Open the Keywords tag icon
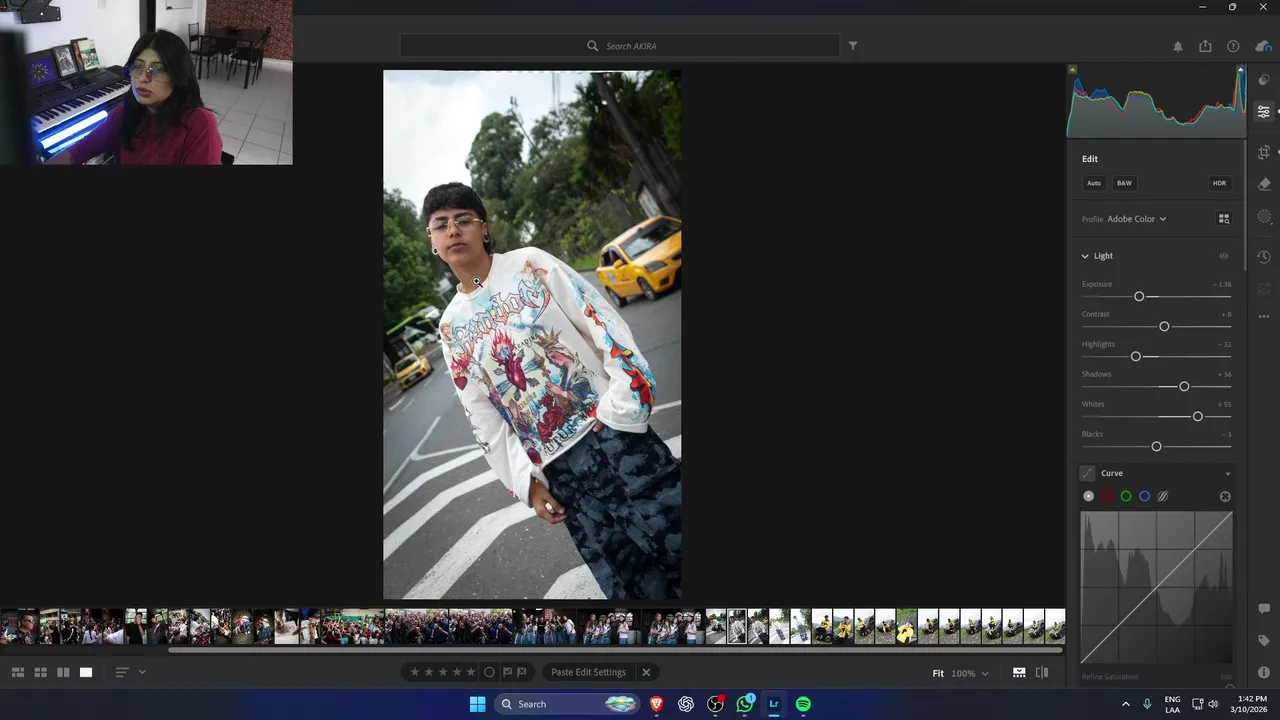 coord(1264,640)
